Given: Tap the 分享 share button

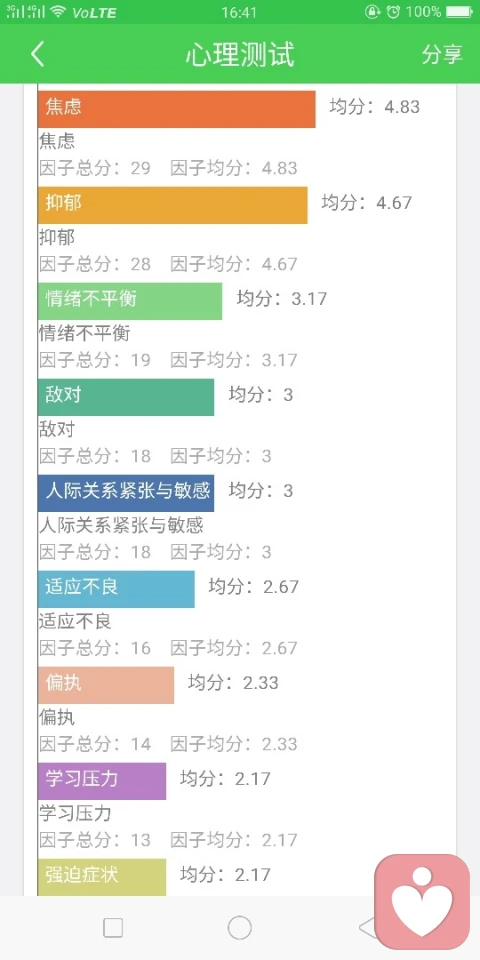Looking at the screenshot, I should click(442, 54).
